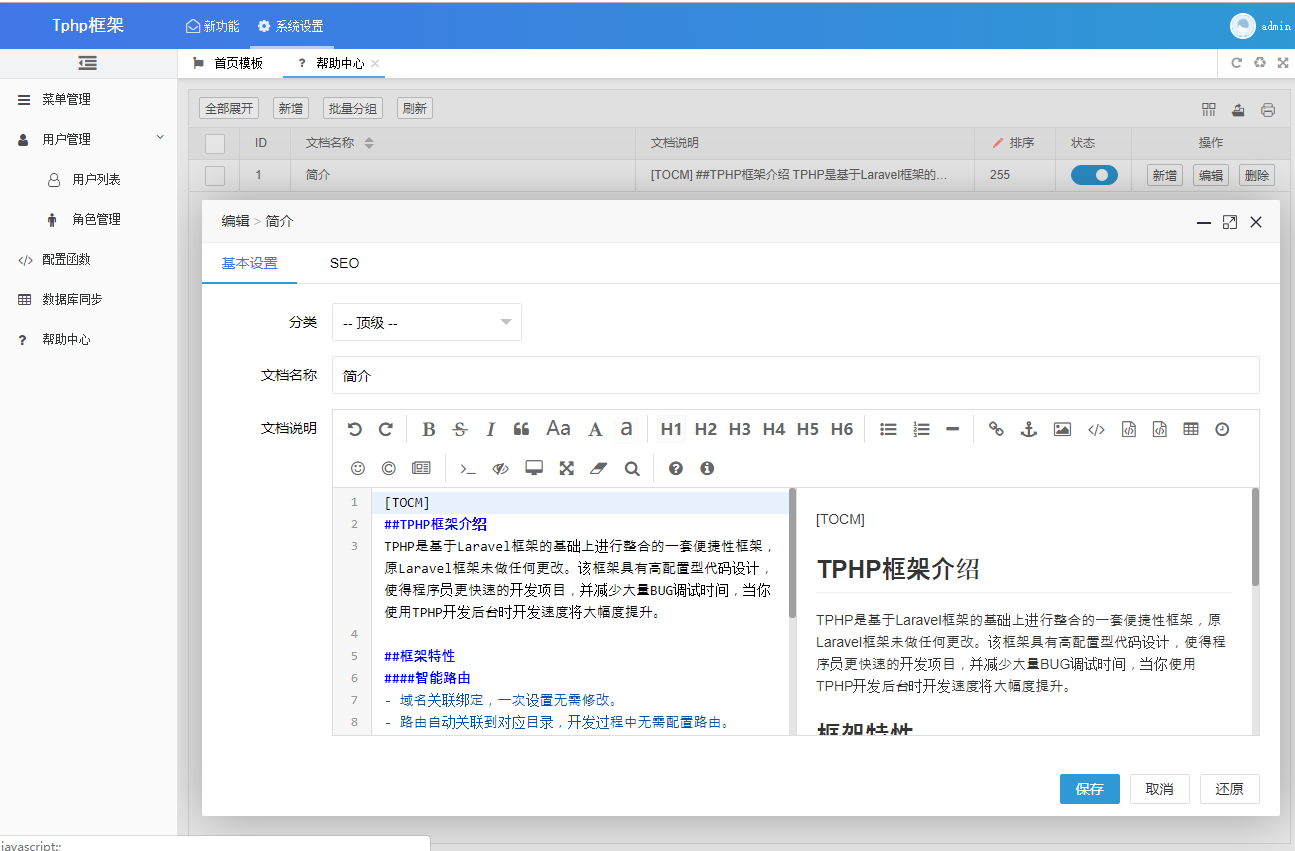Screen dimensions: 1295x851
Task: Clear cache recycle icon in tab bar
Action: pyautogui.click(x=1259, y=62)
